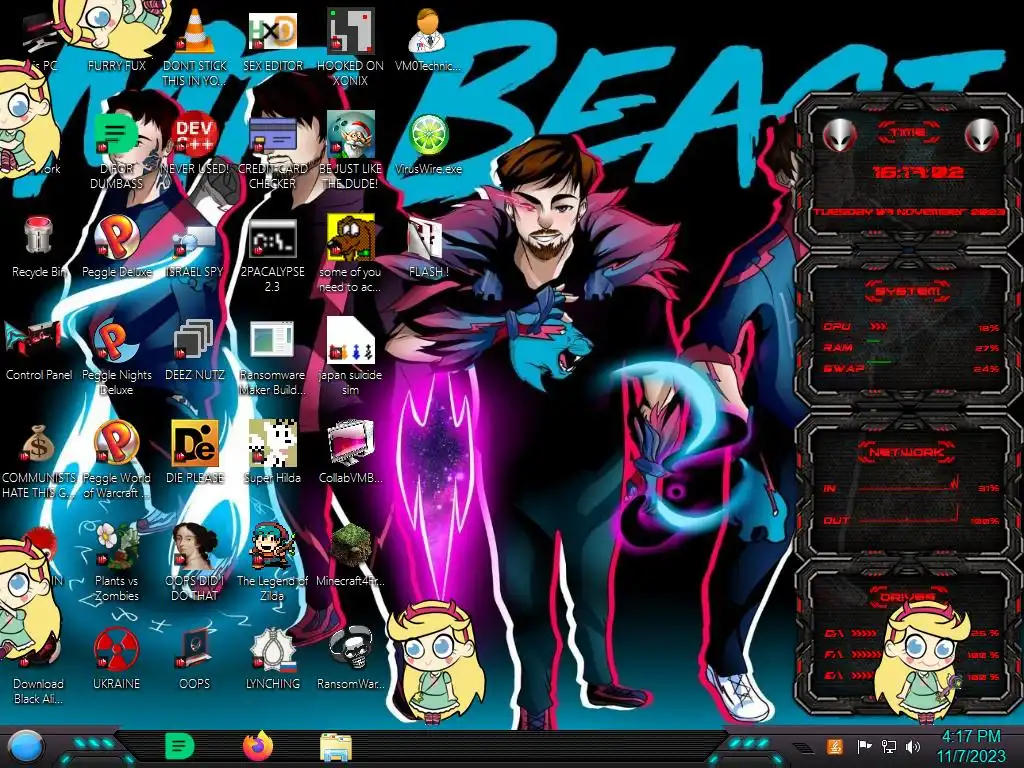
Task: Open the DEEZ NUTZ stacked-windows icon
Action: point(193,340)
